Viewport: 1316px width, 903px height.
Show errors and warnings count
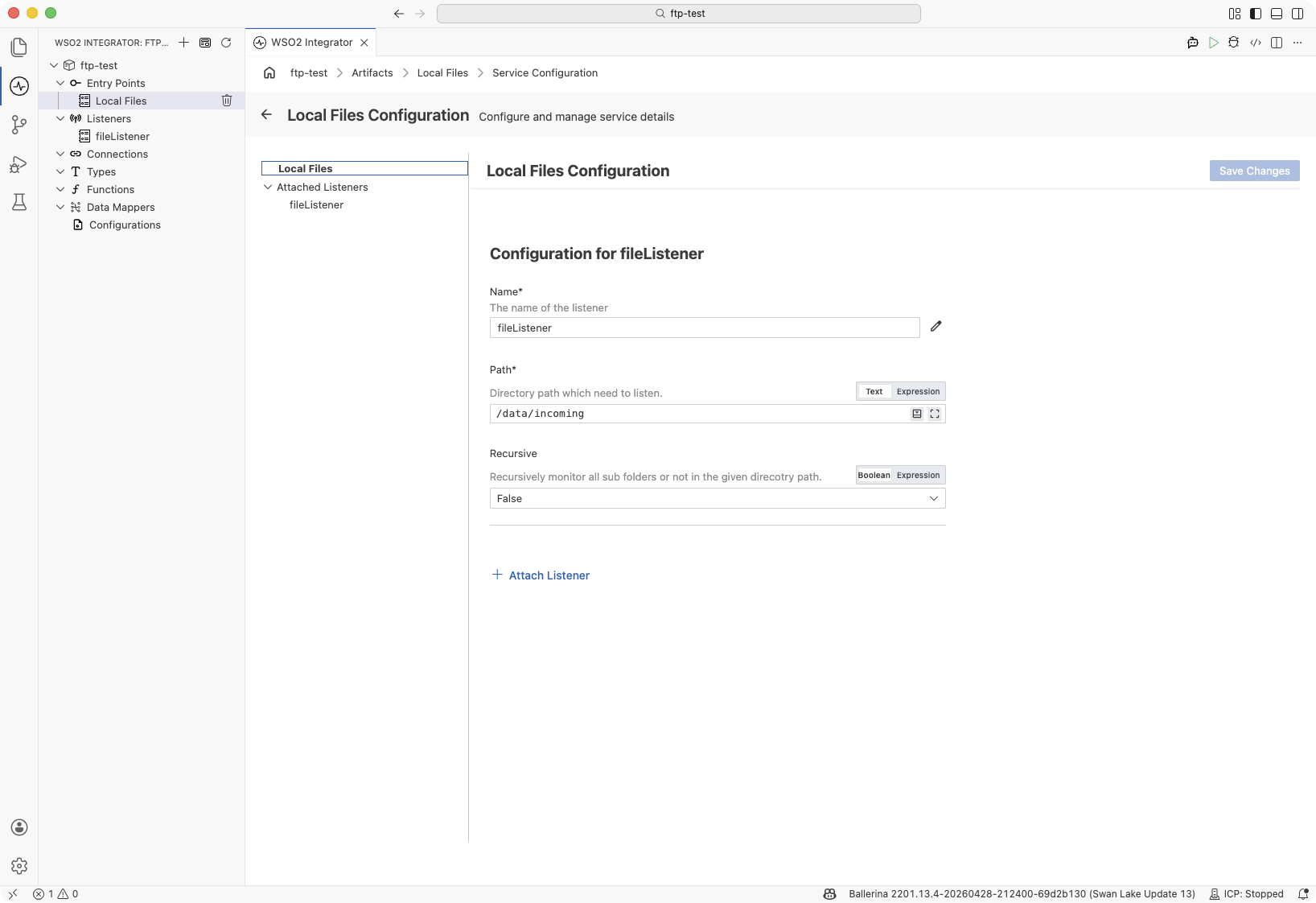[x=56, y=893]
